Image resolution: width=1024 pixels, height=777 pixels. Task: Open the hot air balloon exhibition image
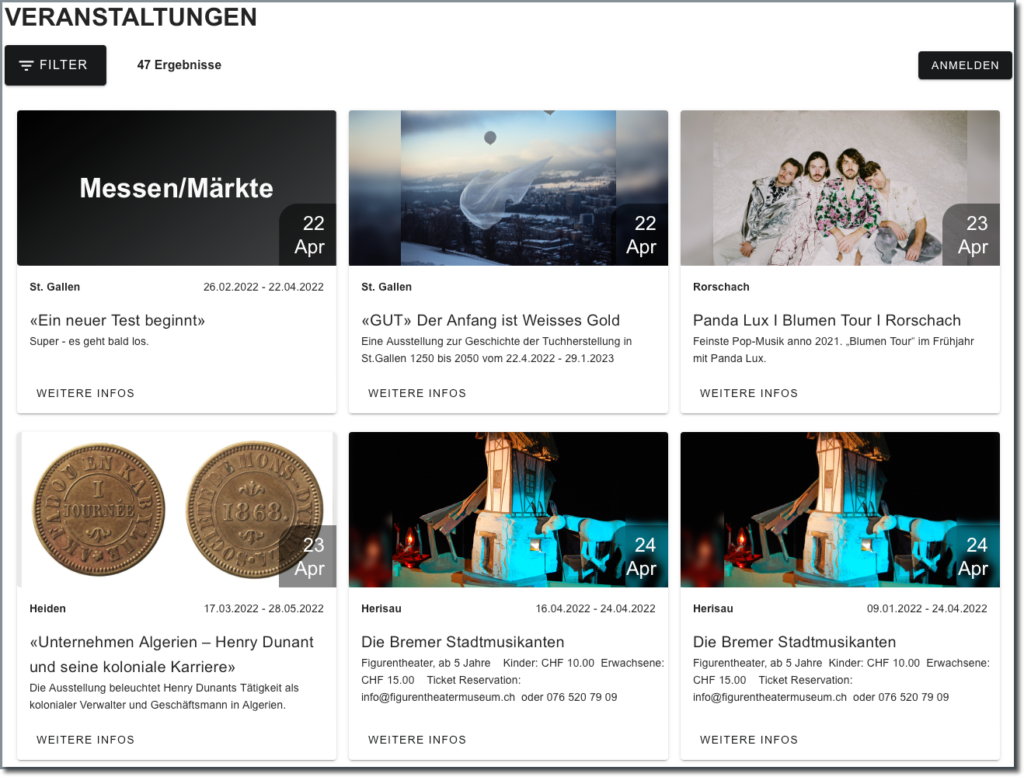507,187
